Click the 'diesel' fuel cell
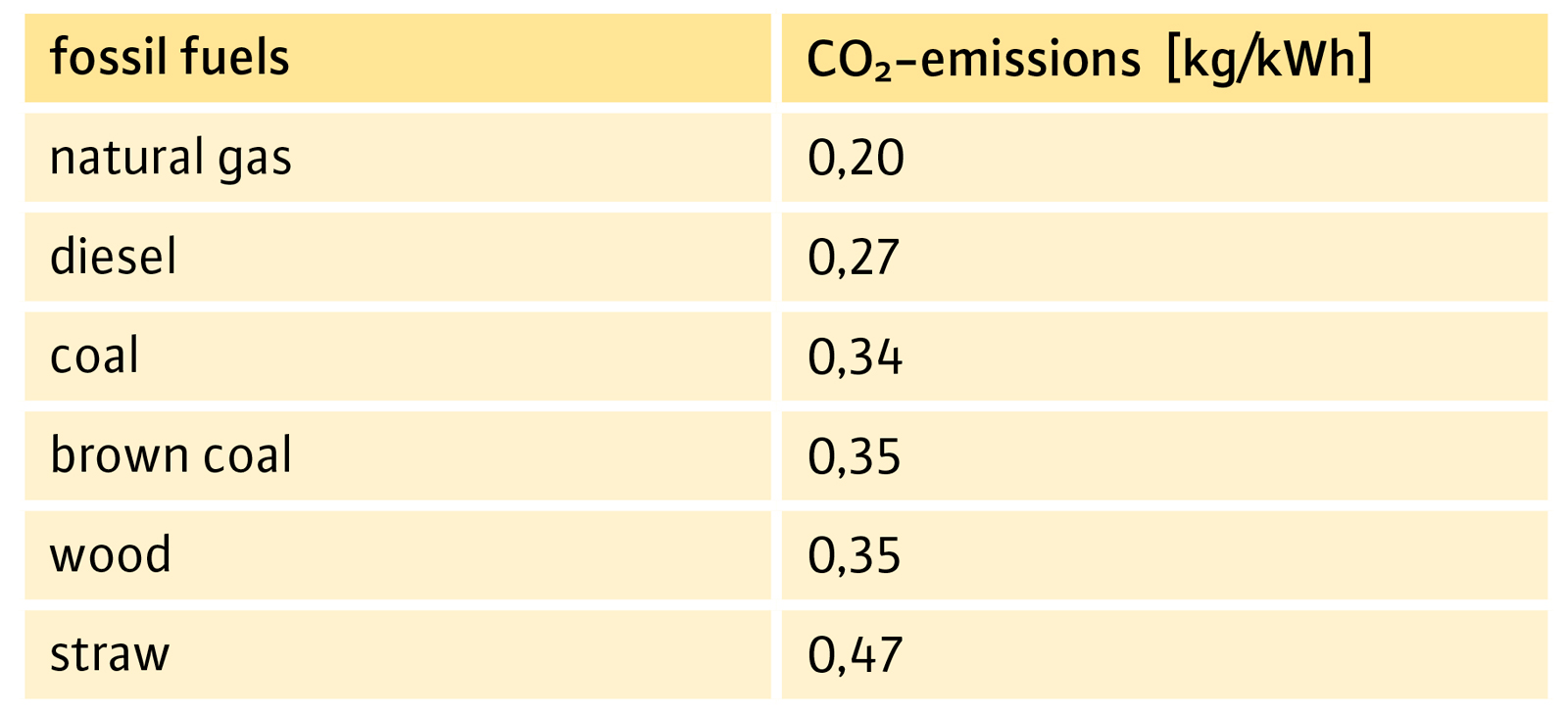This screenshot has height=714, width=1568. 114,258
